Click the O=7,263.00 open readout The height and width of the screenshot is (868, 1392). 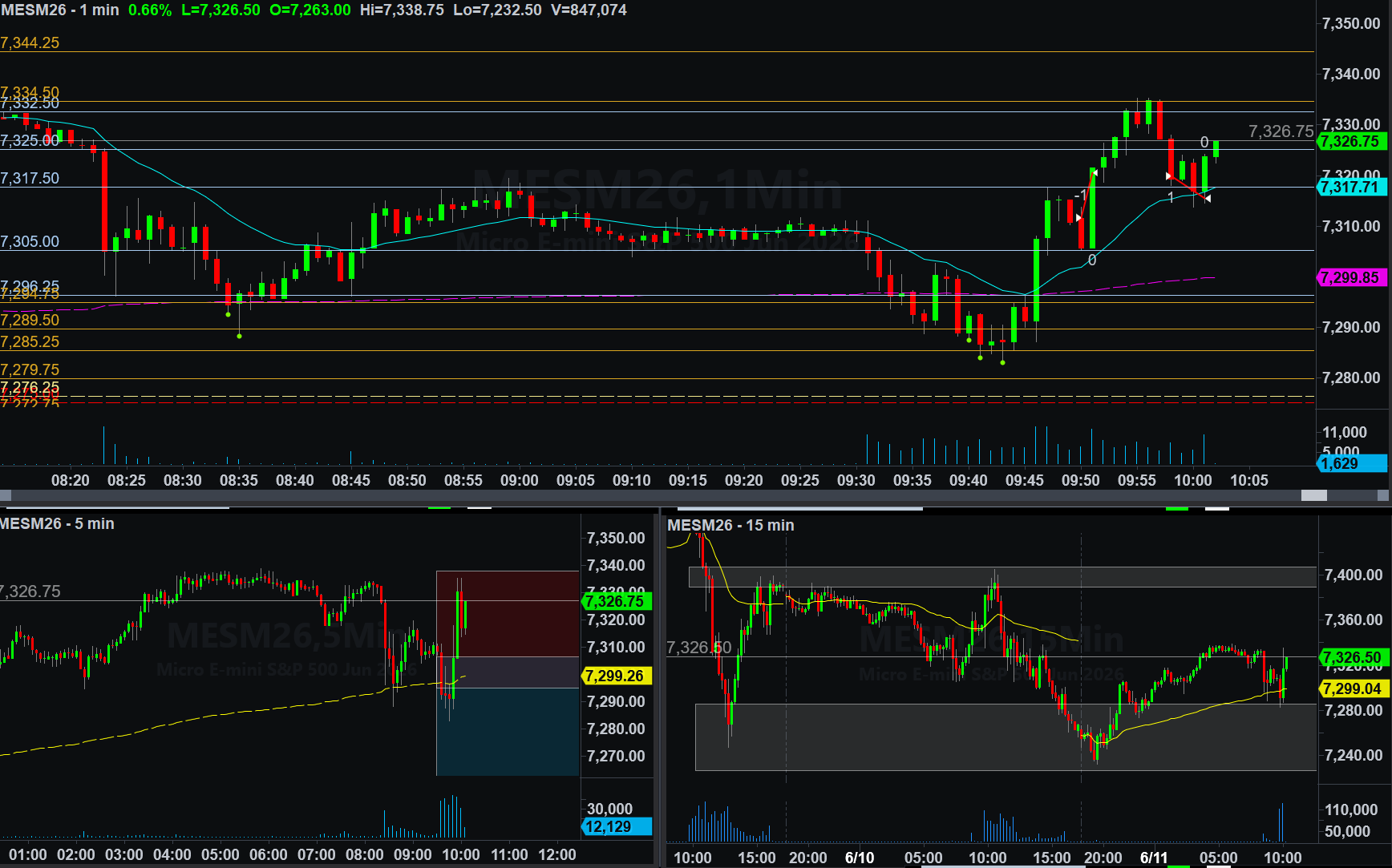click(x=310, y=10)
